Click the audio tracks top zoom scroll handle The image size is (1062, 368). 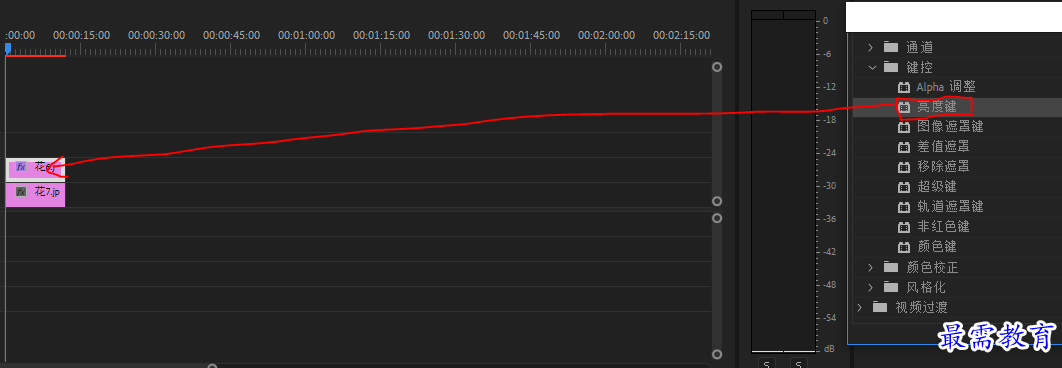click(x=717, y=218)
